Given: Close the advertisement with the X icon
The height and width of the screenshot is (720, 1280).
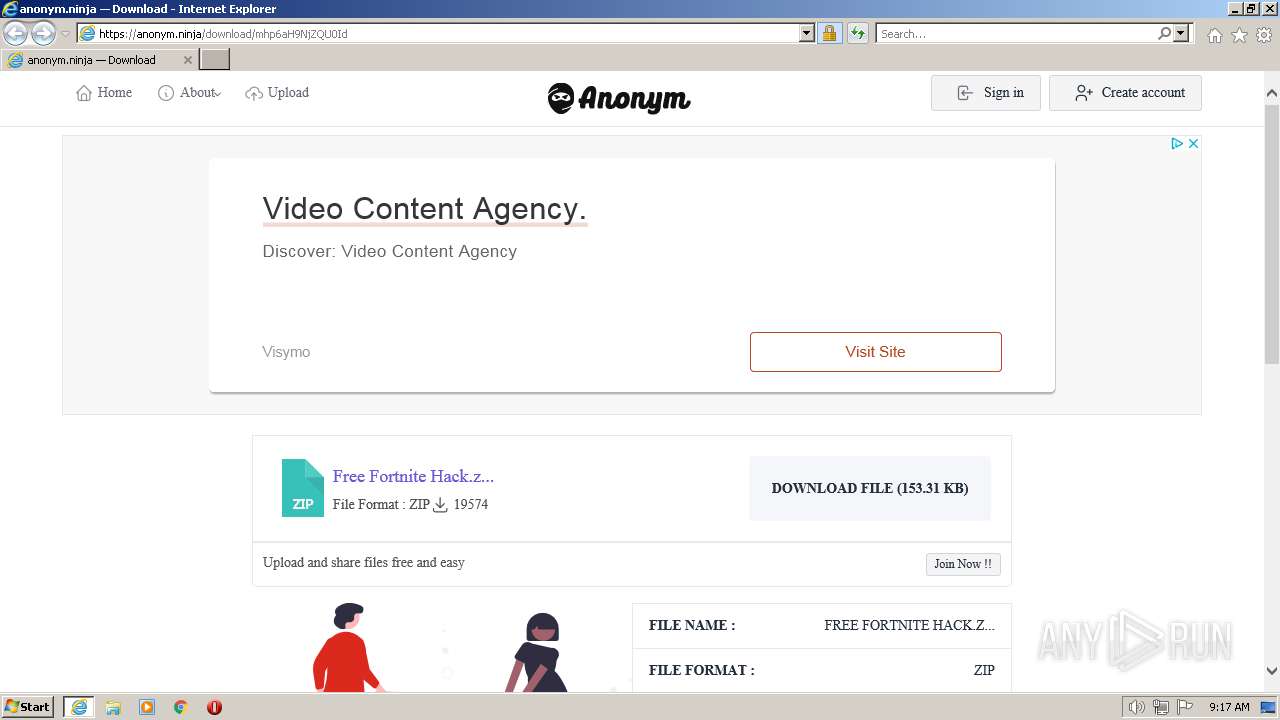Looking at the screenshot, I should [x=1193, y=144].
